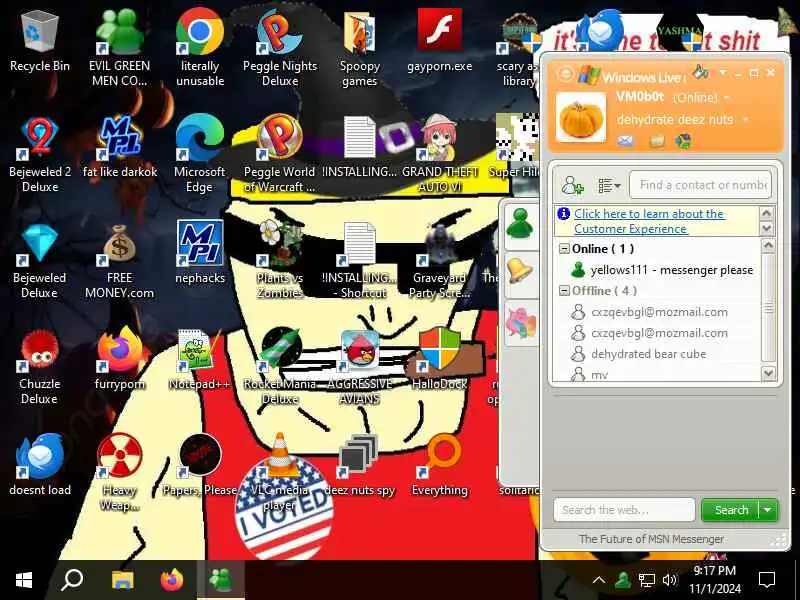Click 'The Future of MSN Messenger' footer text
This screenshot has height=600, width=800.
651,539
